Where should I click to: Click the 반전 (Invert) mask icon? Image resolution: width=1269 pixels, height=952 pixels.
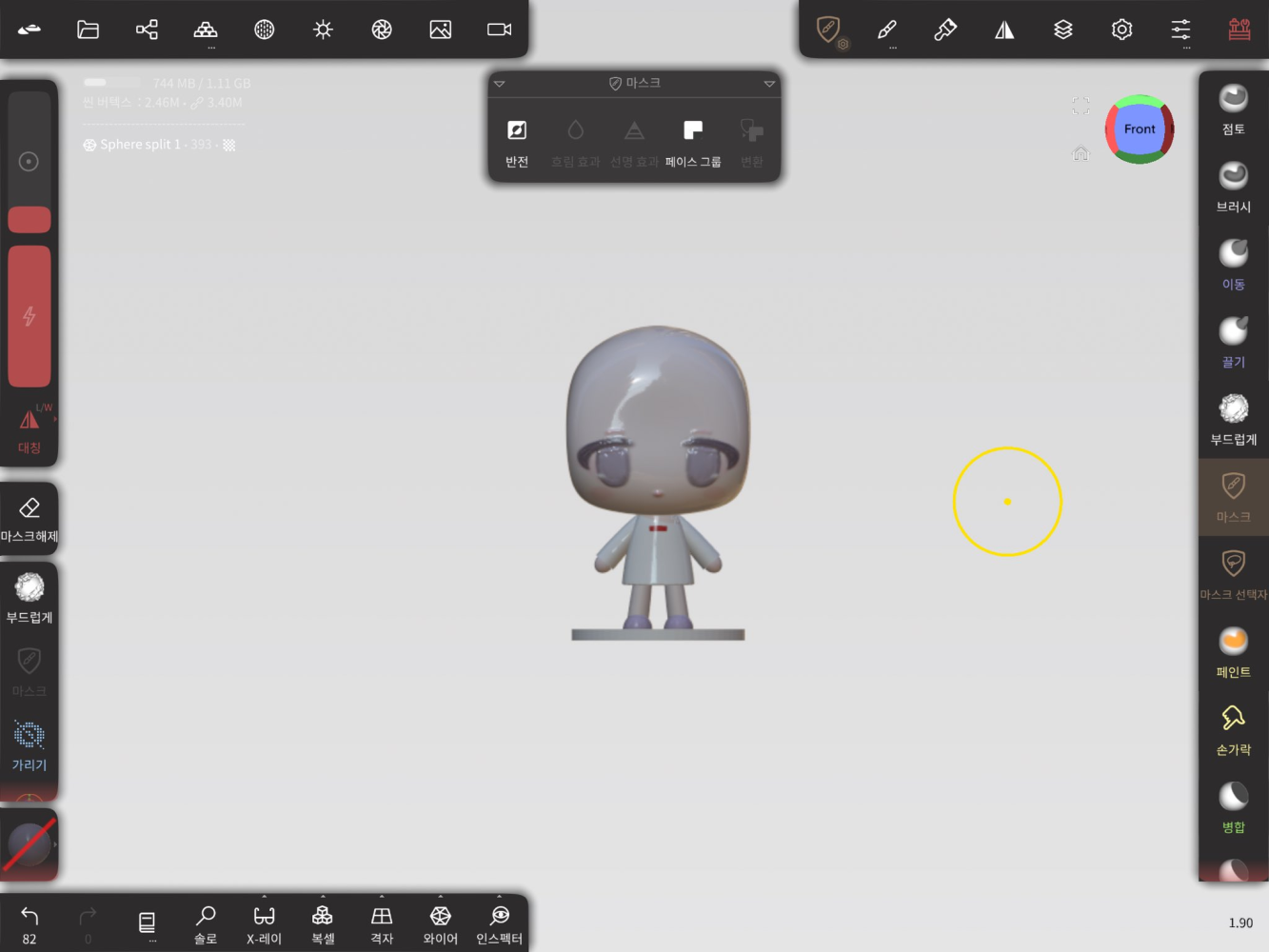(x=517, y=141)
